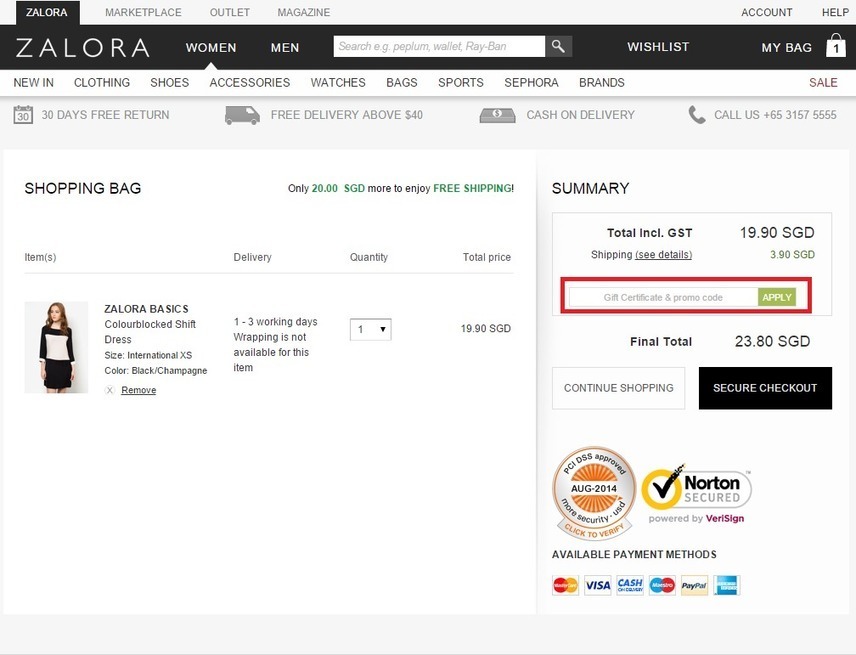The width and height of the screenshot is (856, 655).
Task: Open the SEPHORA menu item
Action: pyautogui.click(x=531, y=82)
